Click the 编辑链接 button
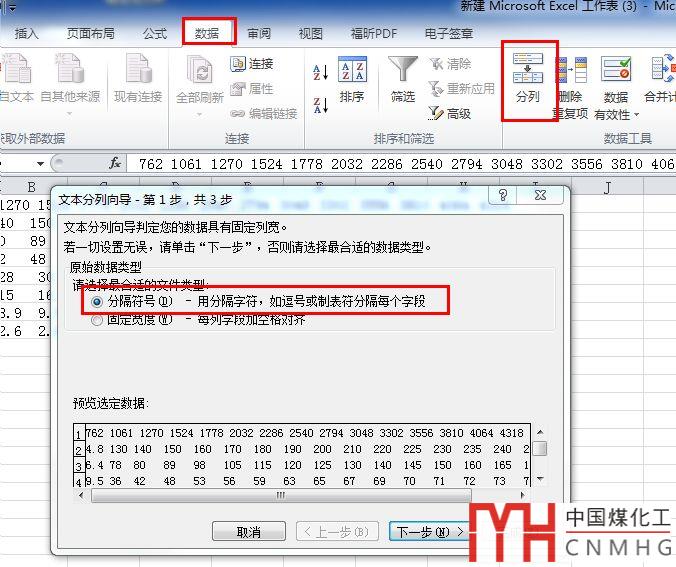The height and width of the screenshot is (567, 676). [x=264, y=113]
